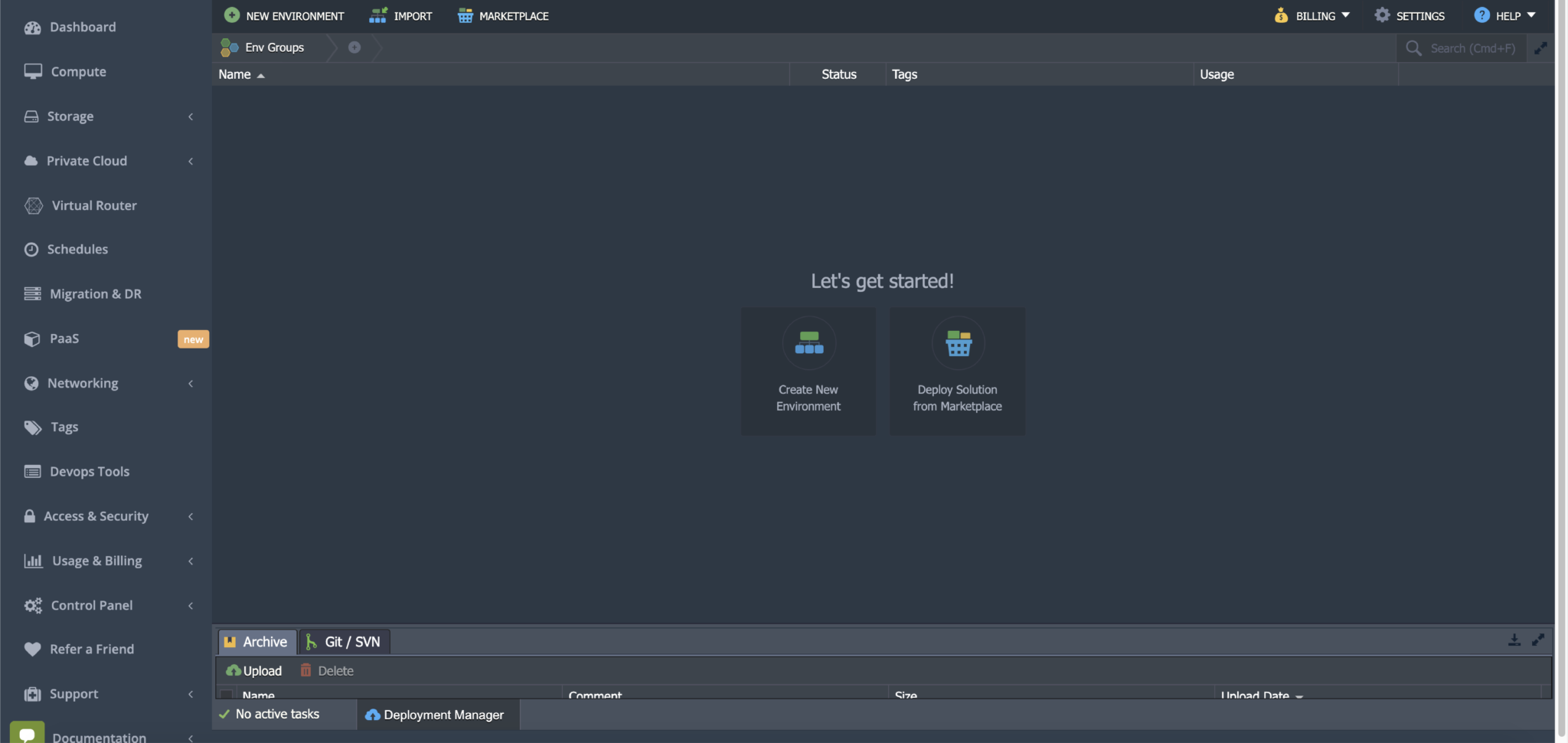This screenshot has height=743, width=1568.
Task: Expand the Help dropdown
Action: (1505, 15)
